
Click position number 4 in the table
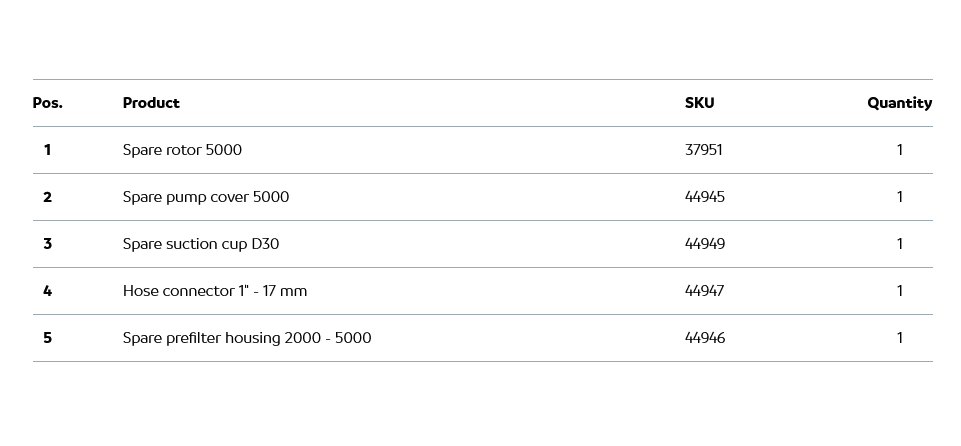pos(47,291)
